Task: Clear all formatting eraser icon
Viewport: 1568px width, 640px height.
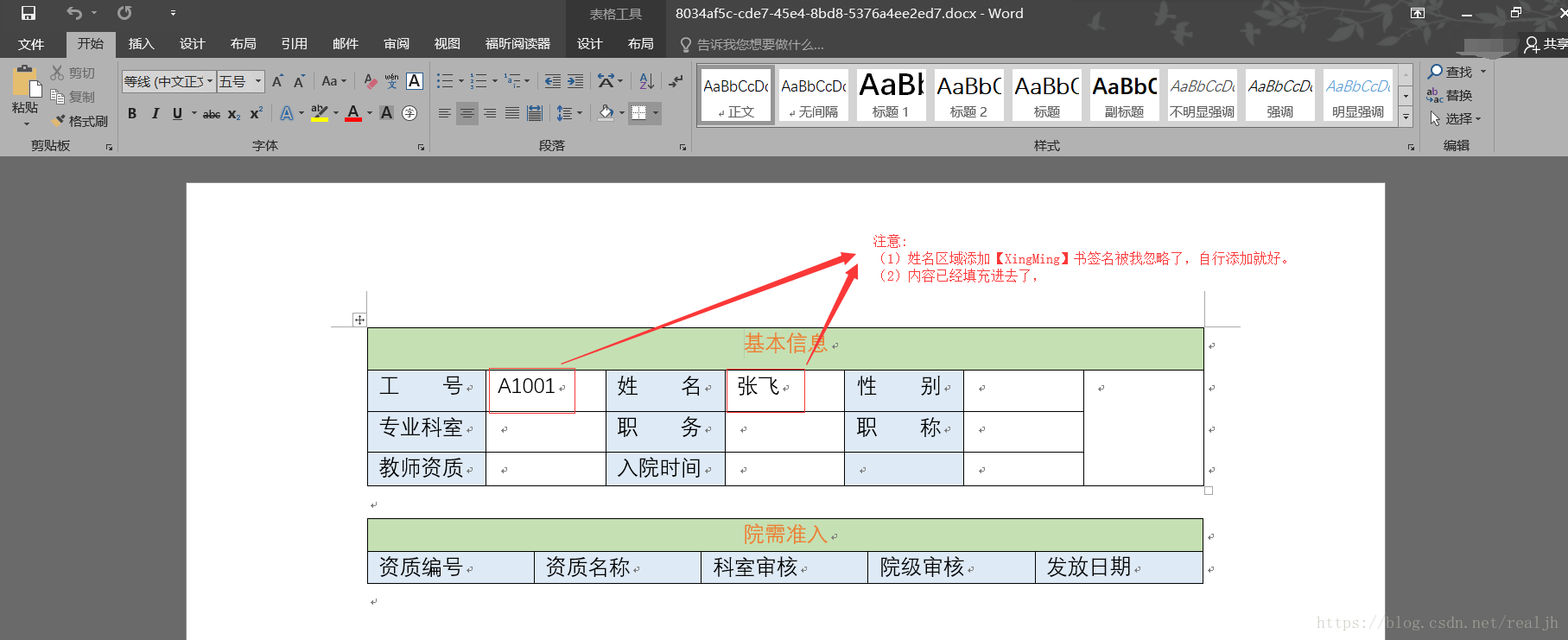Action: pos(370,81)
